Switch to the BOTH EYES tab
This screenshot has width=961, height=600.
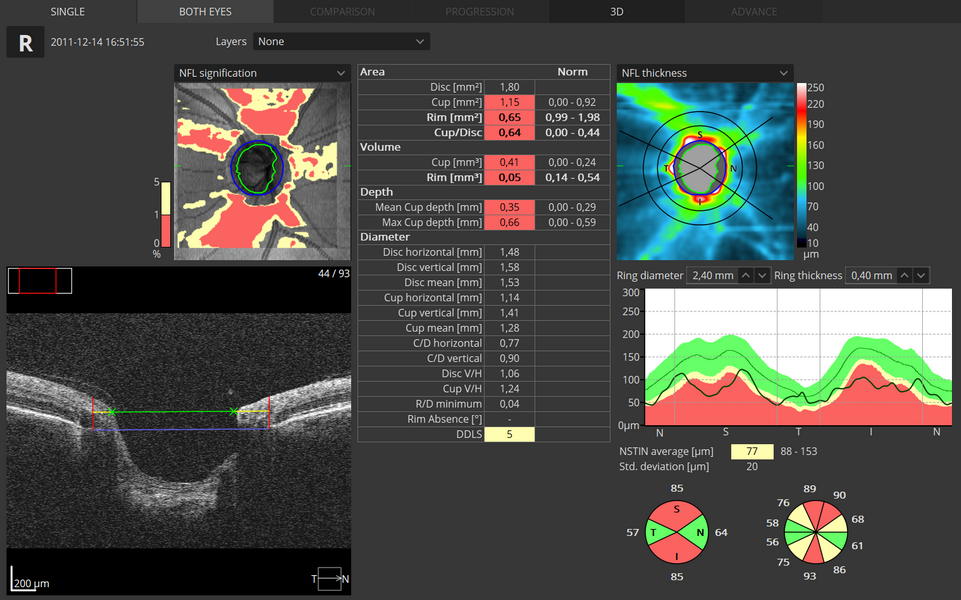(x=205, y=12)
